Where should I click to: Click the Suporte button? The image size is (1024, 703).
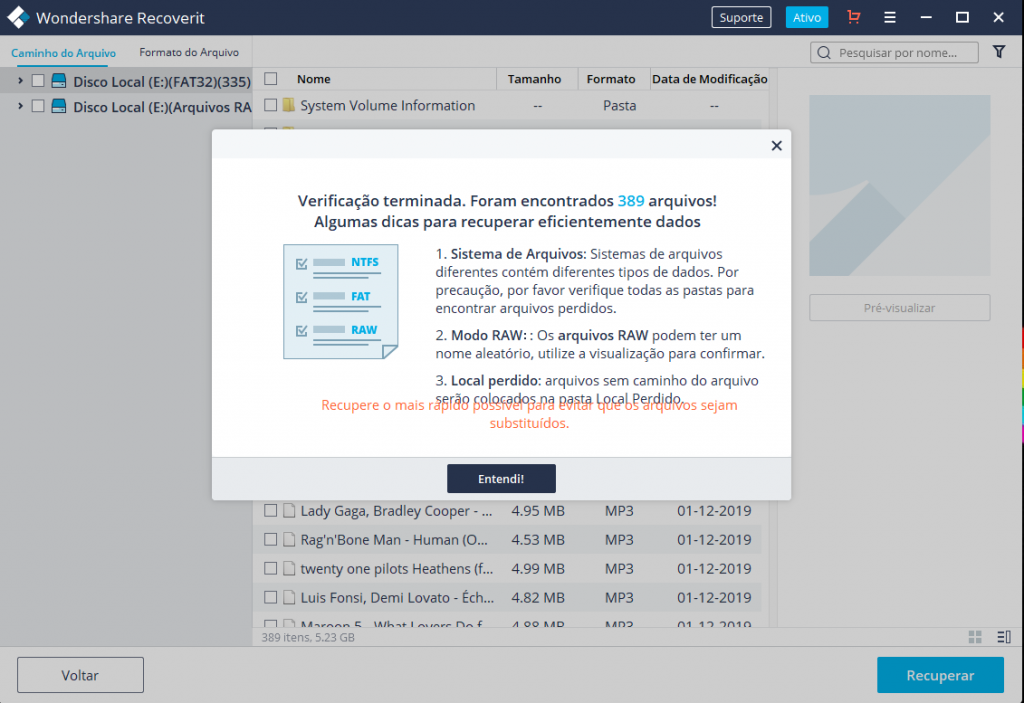pyautogui.click(x=741, y=18)
